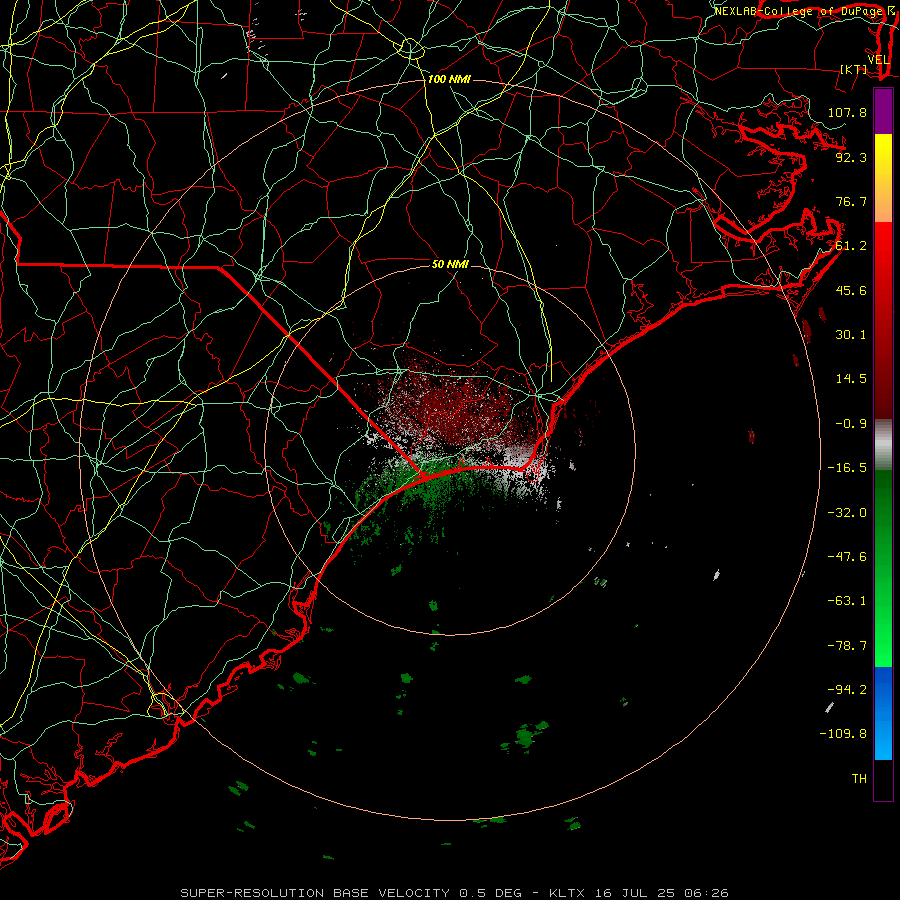The image size is (900, 900).
Task: Click the 100 NMI range ring label
Action: tap(449, 79)
